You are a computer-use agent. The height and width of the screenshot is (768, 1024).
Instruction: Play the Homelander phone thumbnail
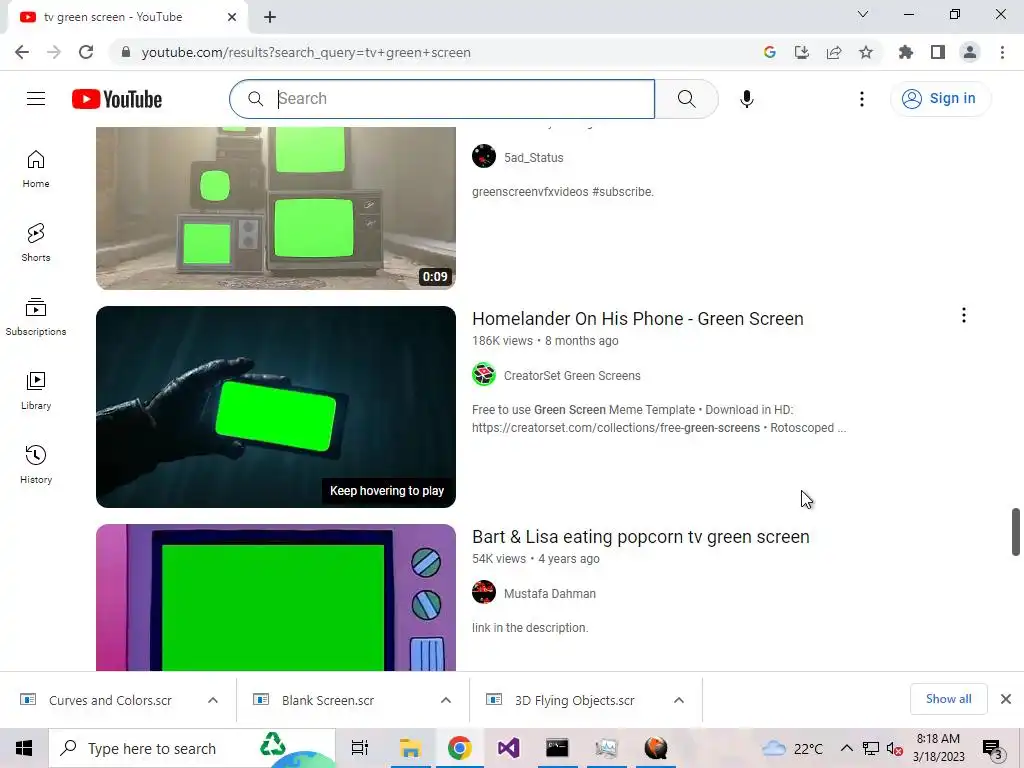276,407
